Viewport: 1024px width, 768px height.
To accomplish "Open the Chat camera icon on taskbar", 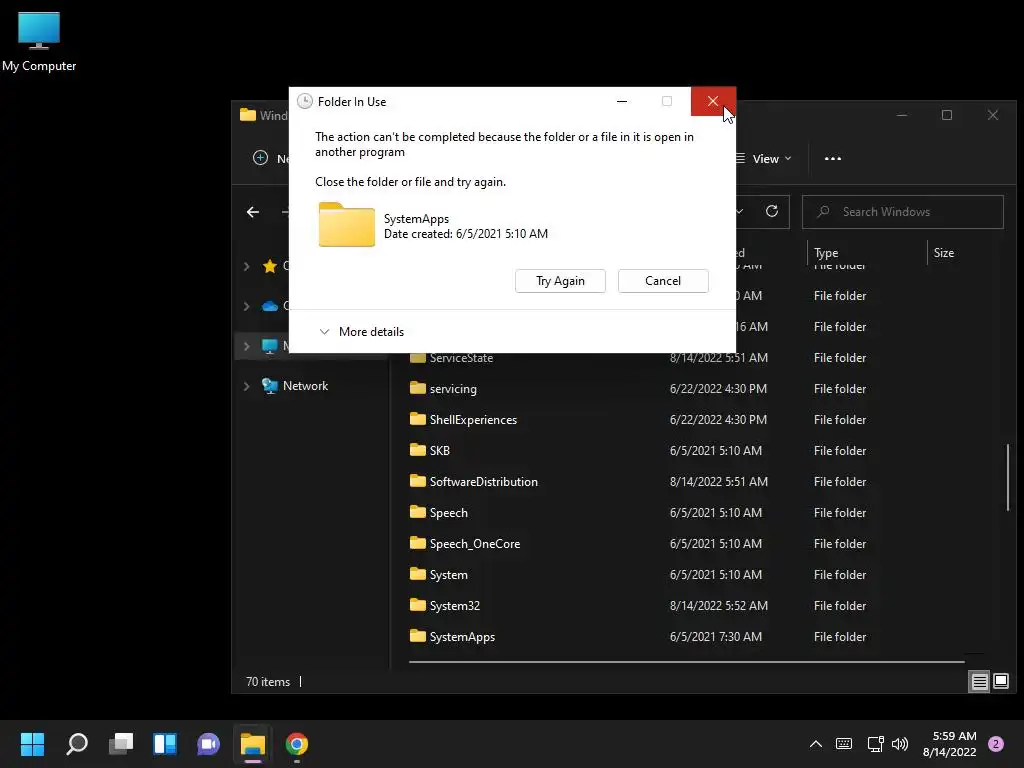I will 208,744.
